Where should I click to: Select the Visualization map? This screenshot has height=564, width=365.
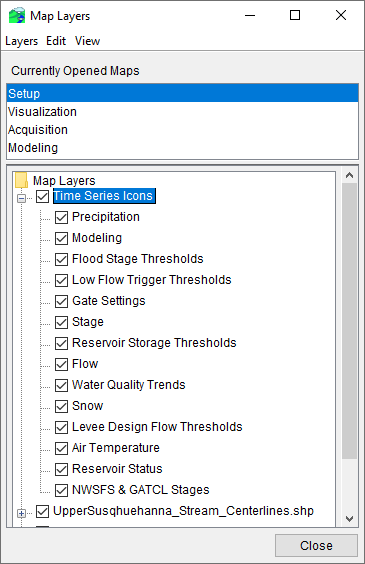pyautogui.click(x=182, y=112)
